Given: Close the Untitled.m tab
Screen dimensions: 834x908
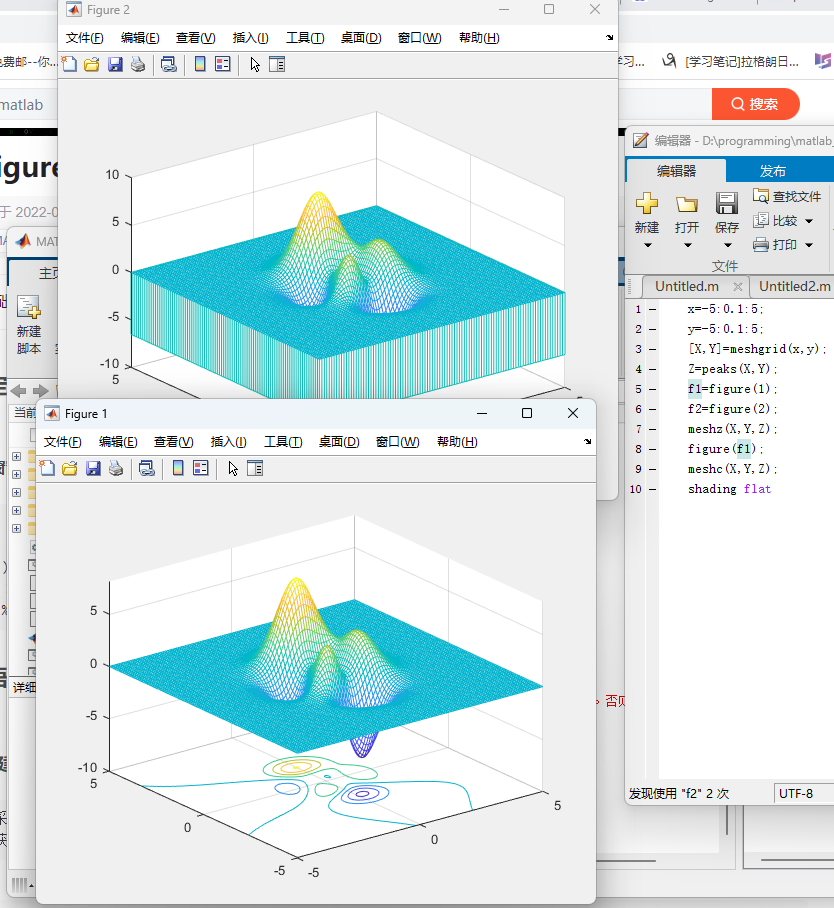Looking at the screenshot, I should 737,287.
